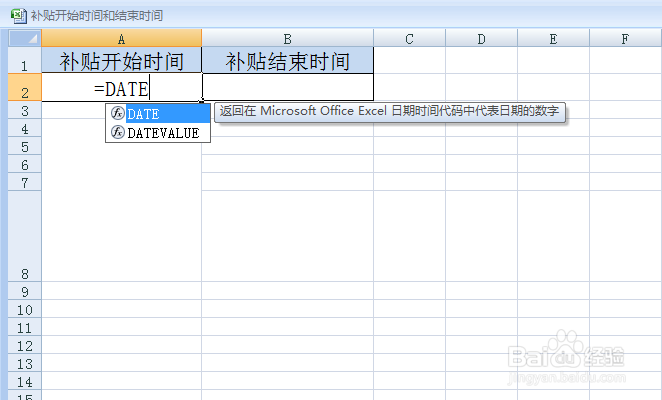
Task: Click cell A10
Action: click(122, 309)
